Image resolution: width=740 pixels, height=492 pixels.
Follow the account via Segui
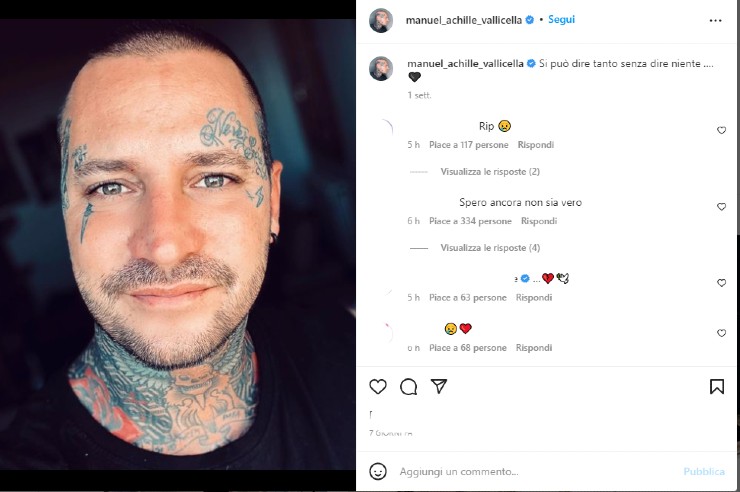tap(561, 19)
